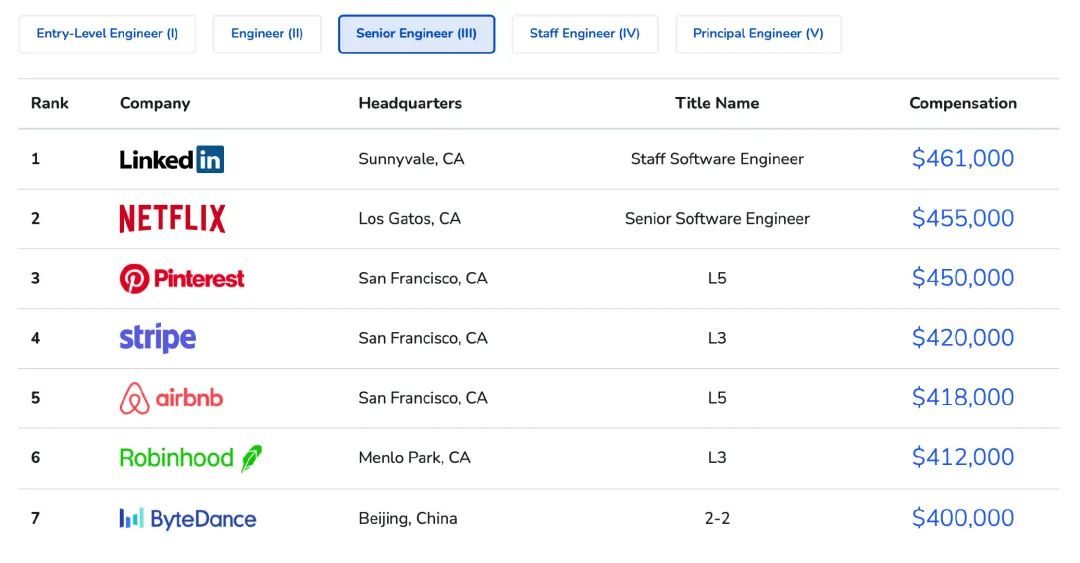This screenshot has height=563, width=1080.
Task: Click the Company column header
Action: (x=155, y=103)
